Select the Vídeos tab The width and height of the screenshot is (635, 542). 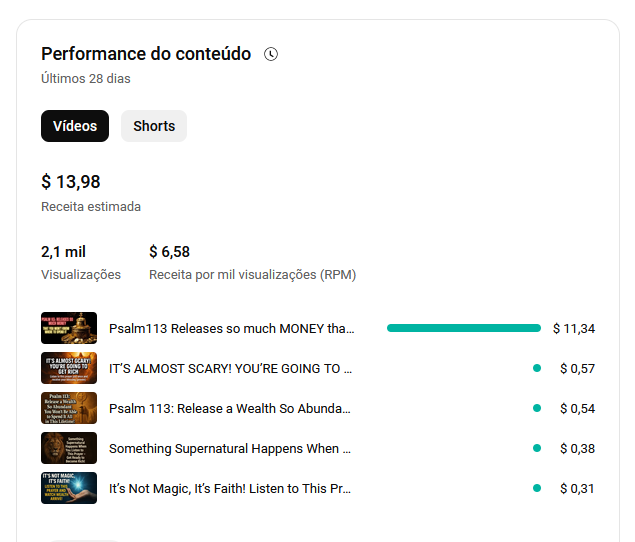[x=75, y=126]
